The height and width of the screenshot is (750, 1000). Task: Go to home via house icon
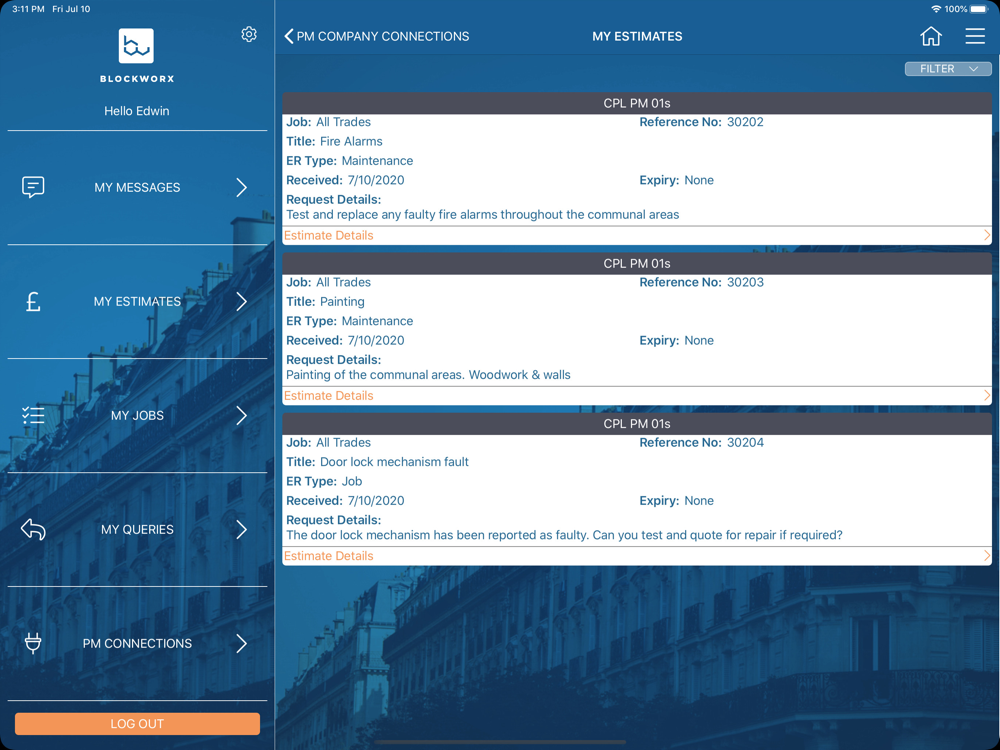coord(930,36)
